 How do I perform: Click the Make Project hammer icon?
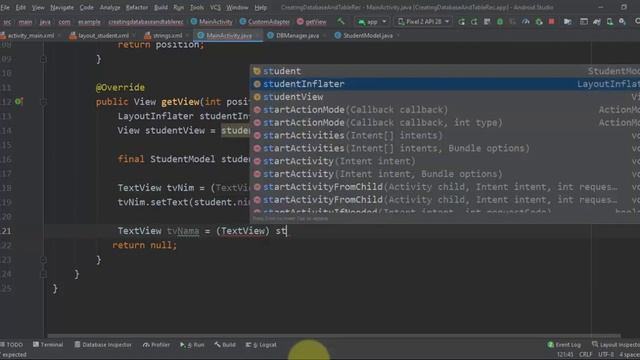point(341,21)
